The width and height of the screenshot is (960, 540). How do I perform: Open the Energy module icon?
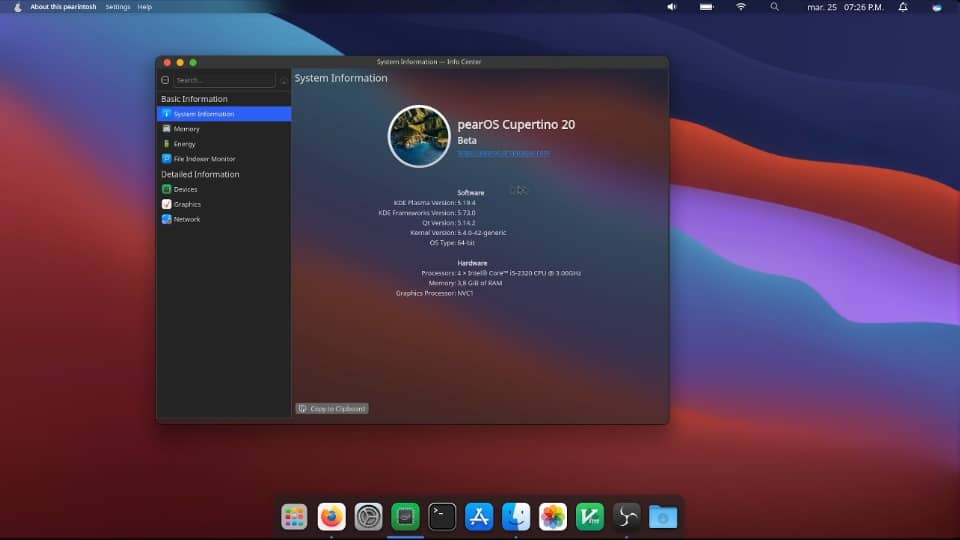[x=166, y=144]
